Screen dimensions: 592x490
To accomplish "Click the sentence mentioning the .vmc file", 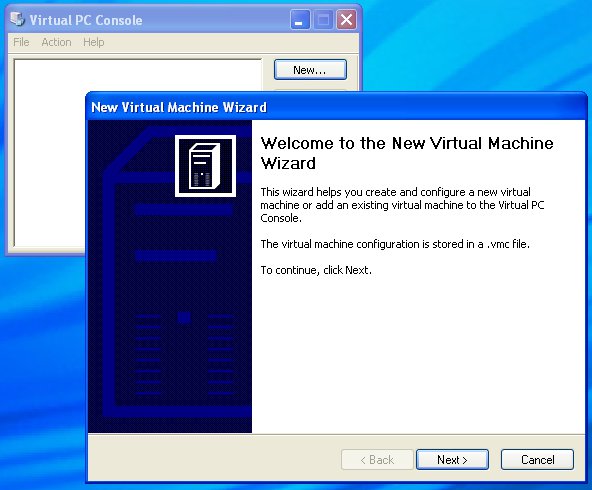I will (395, 244).
